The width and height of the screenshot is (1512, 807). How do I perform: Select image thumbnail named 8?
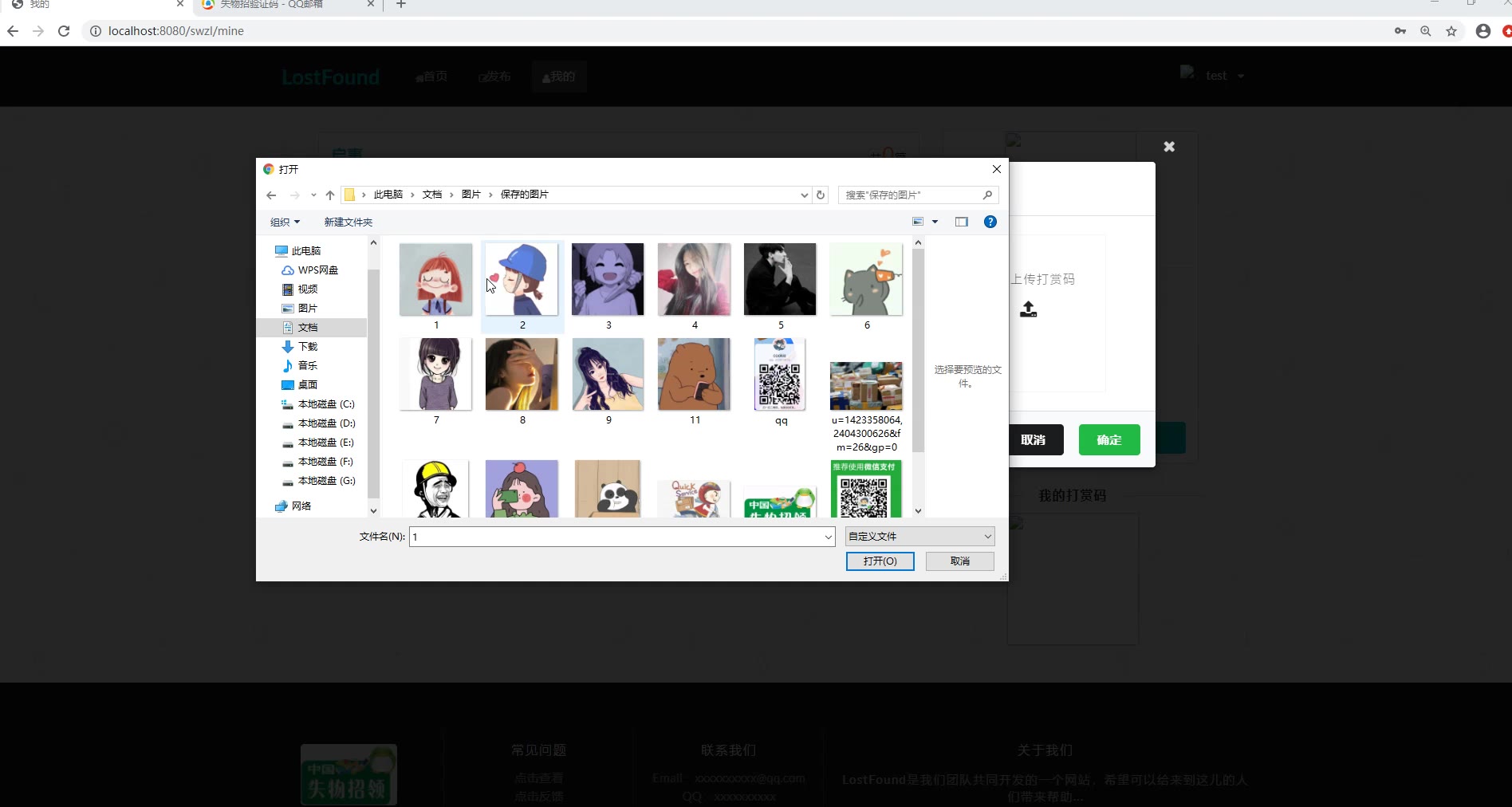[522, 375]
